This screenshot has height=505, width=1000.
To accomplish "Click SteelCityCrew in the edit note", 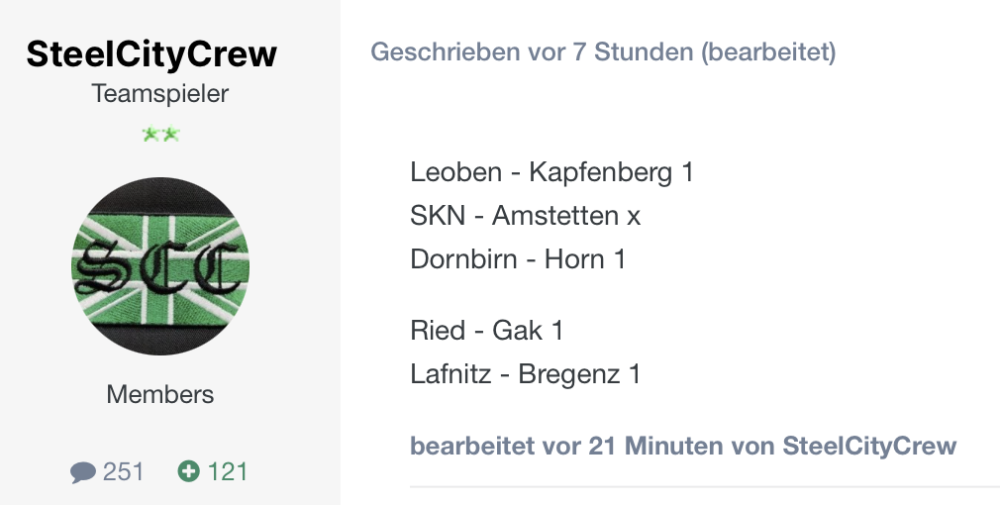I will coord(869,445).
